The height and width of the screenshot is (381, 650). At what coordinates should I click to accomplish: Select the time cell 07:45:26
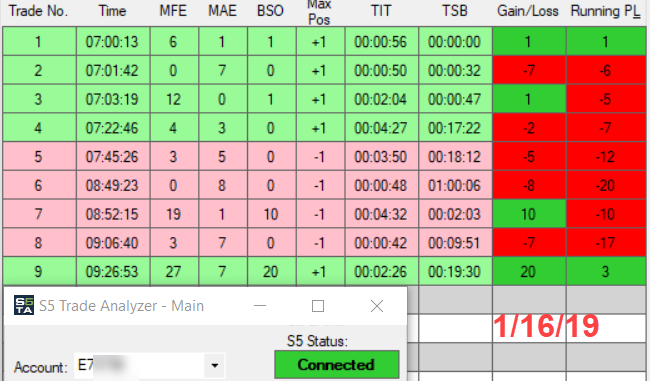pyautogui.click(x=112, y=157)
